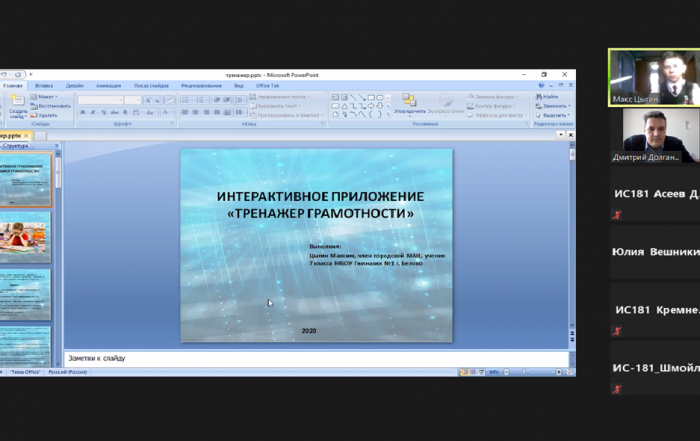Expand the font name combo box
The height and width of the screenshot is (441, 700).
100,100
